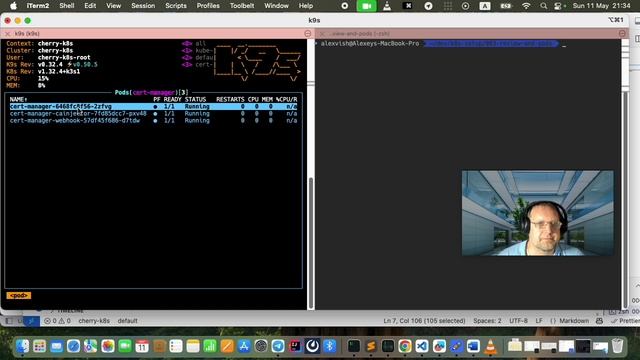Select the cert-manager-6468fc8f56-2zfvg pod row

153,107
